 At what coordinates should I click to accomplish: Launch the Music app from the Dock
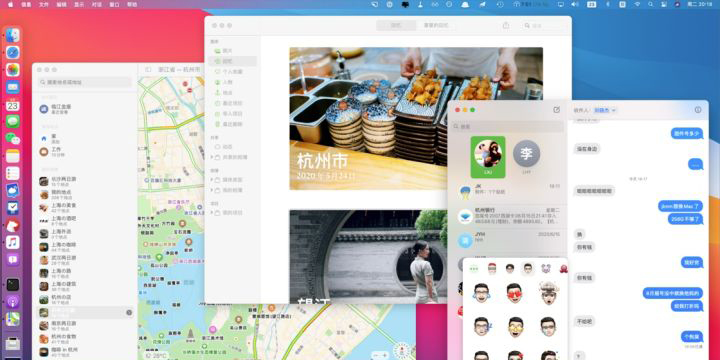[x=13, y=242]
